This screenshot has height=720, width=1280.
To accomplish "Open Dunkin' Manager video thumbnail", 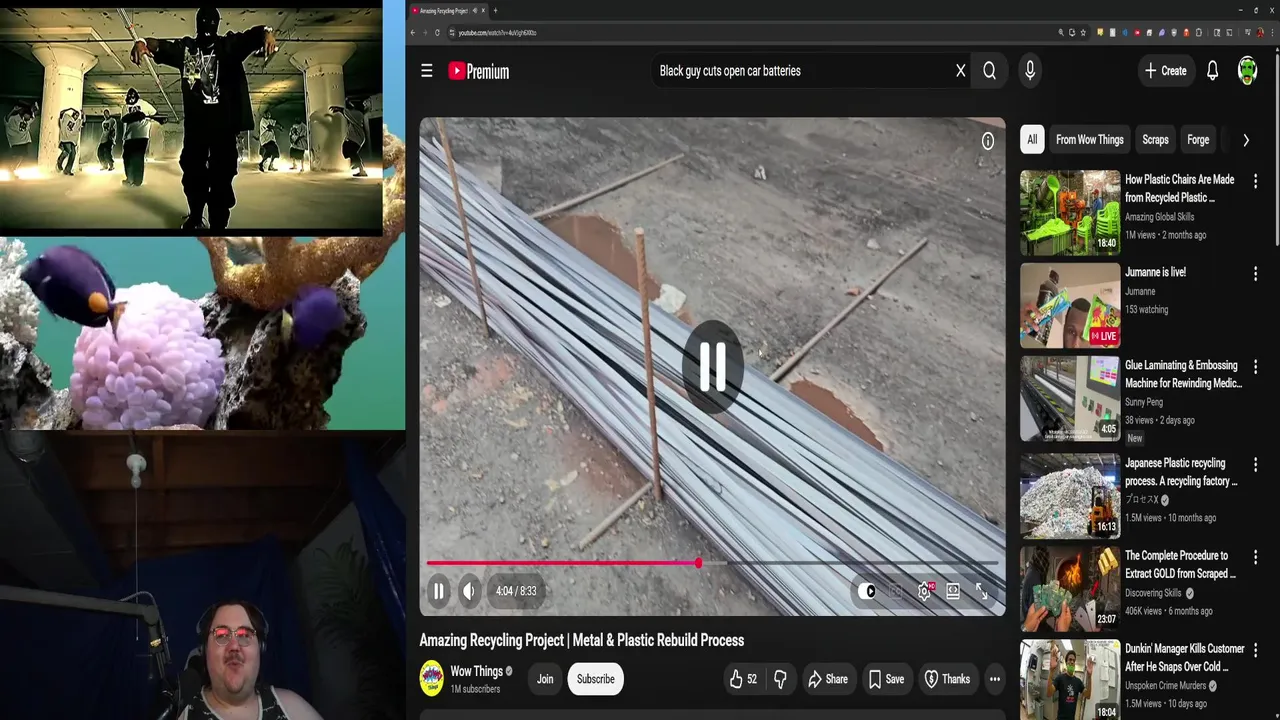I will coord(1070,680).
